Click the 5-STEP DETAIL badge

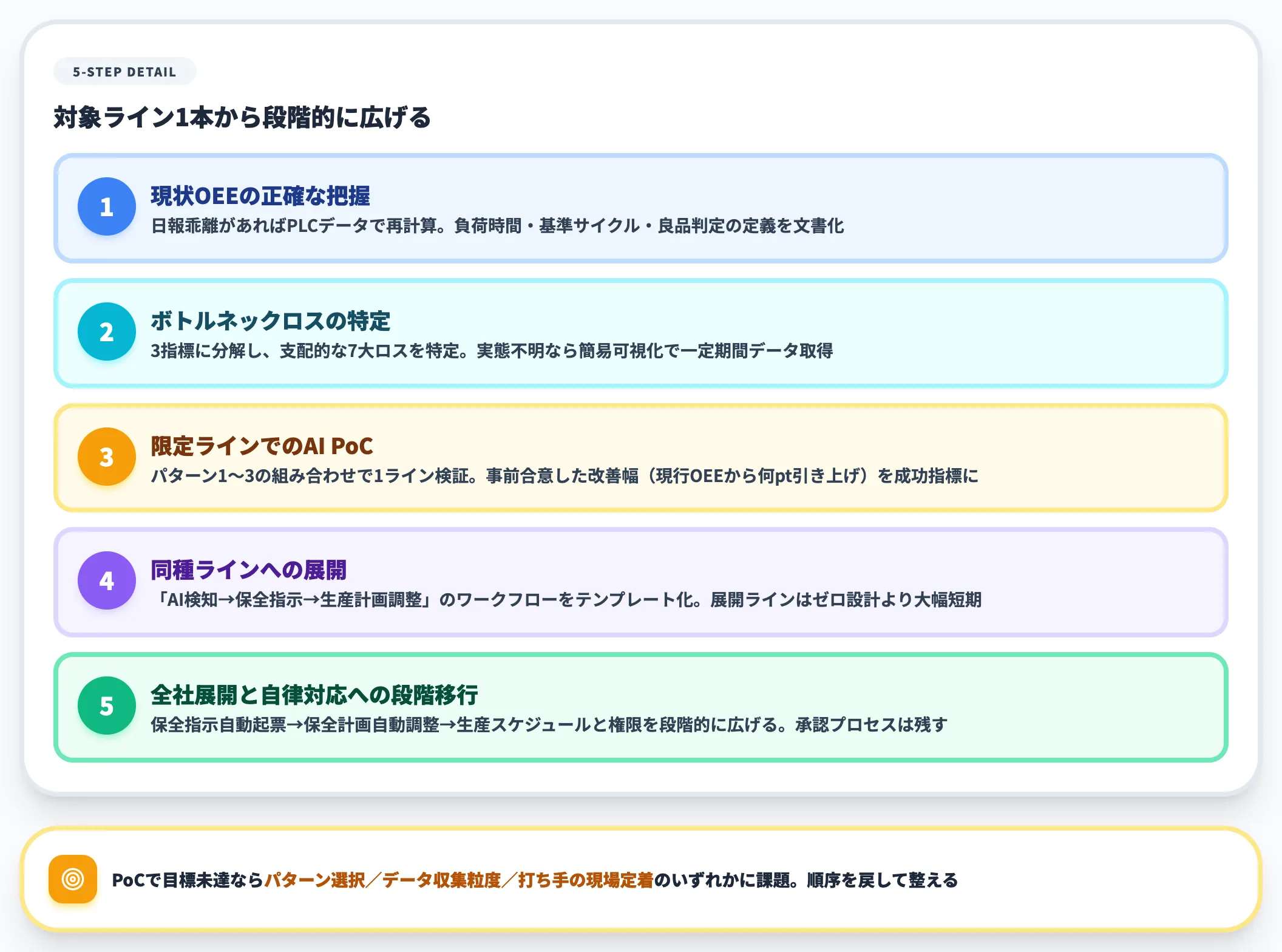click(124, 72)
